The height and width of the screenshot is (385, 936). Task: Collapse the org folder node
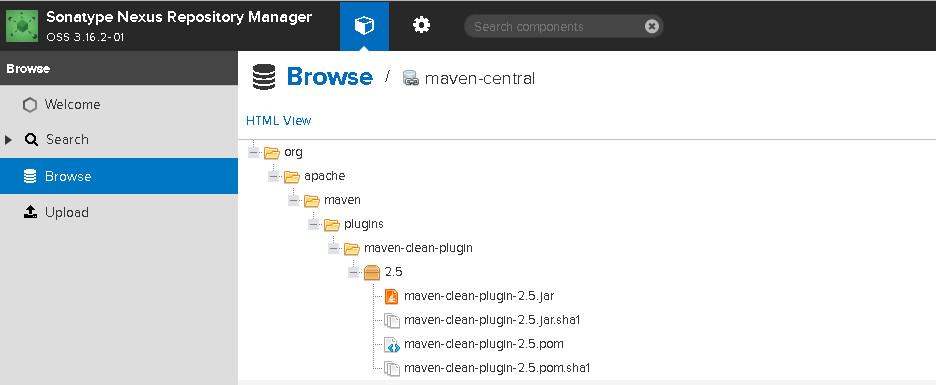pos(254,153)
